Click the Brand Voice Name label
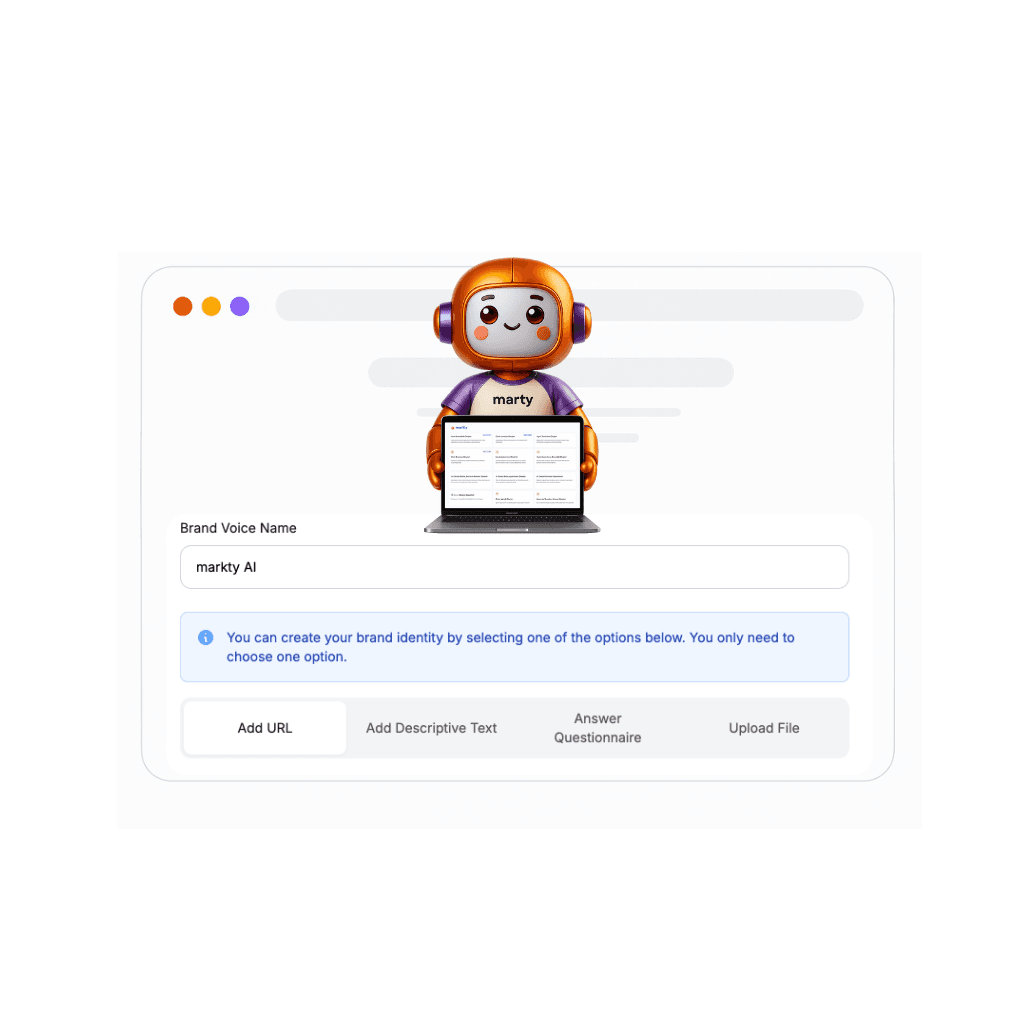1024x1024 pixels. 238,528
